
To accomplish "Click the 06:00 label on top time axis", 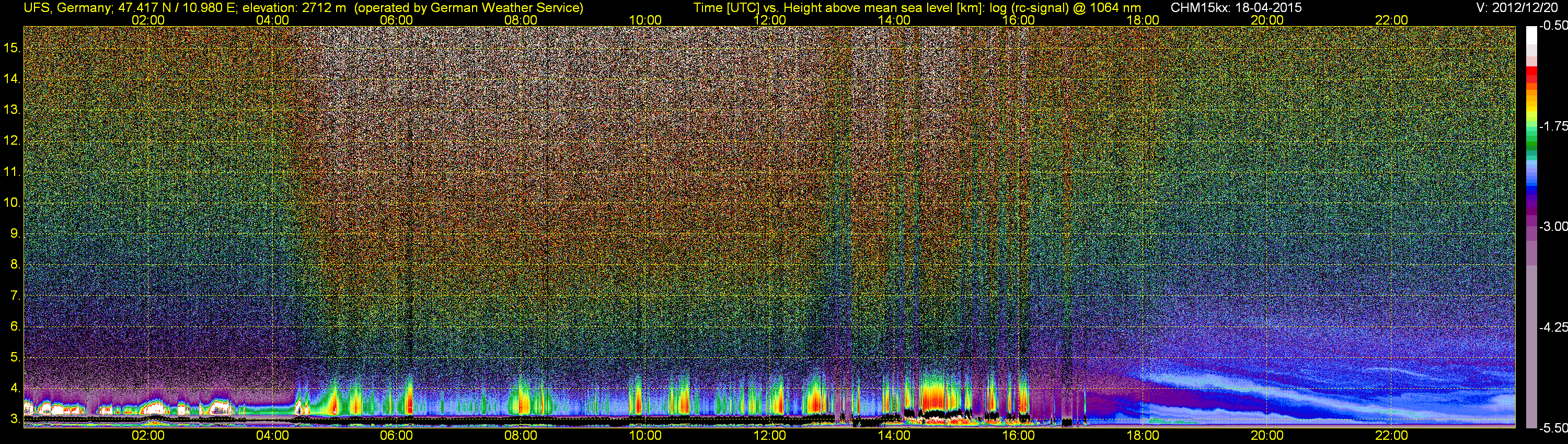I will pos(396,20).
